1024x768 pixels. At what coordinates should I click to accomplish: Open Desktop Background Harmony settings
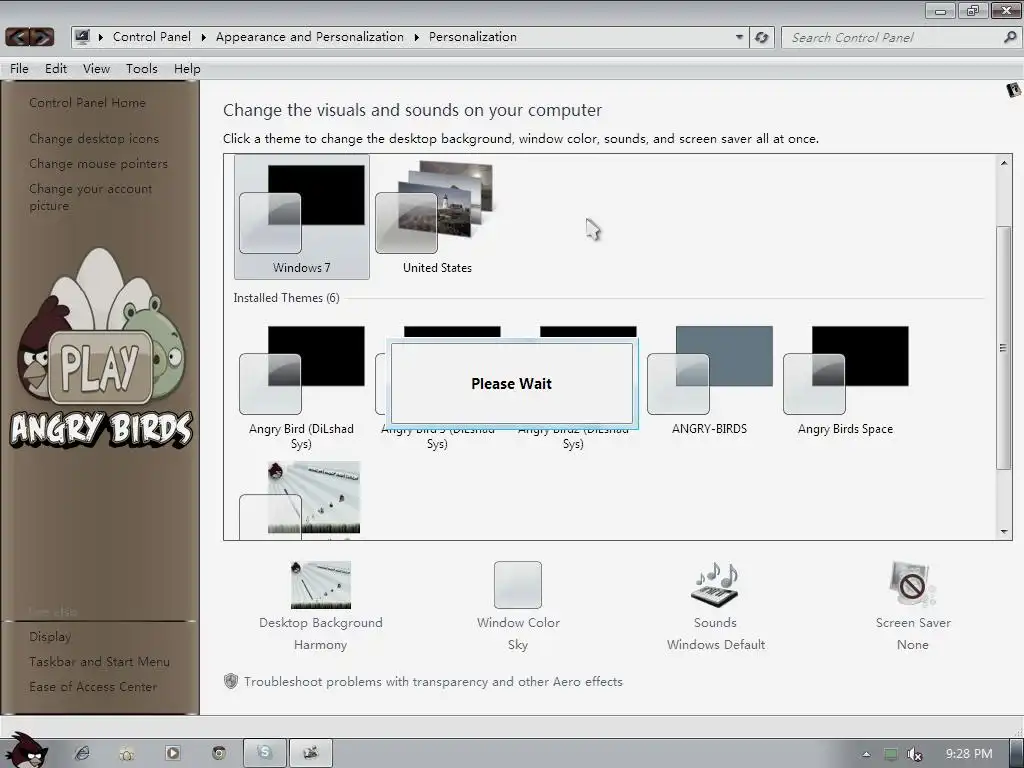point(321,606)
